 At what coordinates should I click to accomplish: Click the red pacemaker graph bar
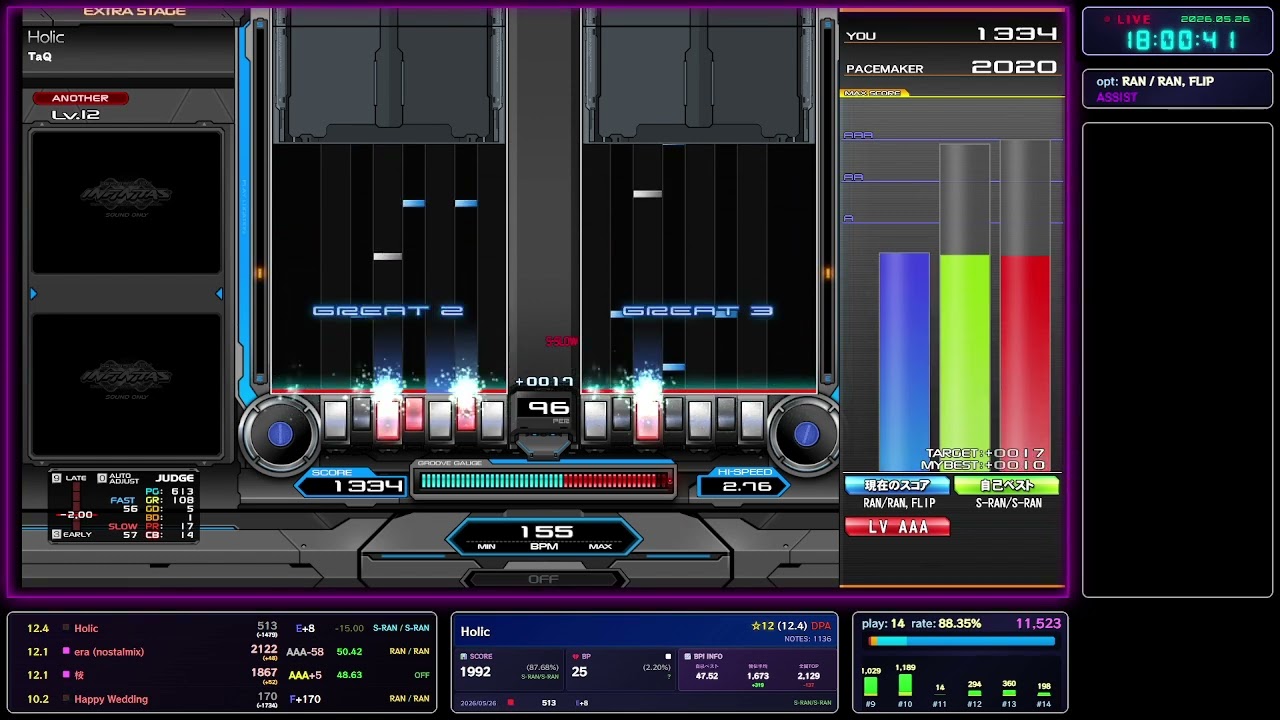[1025, 361]
